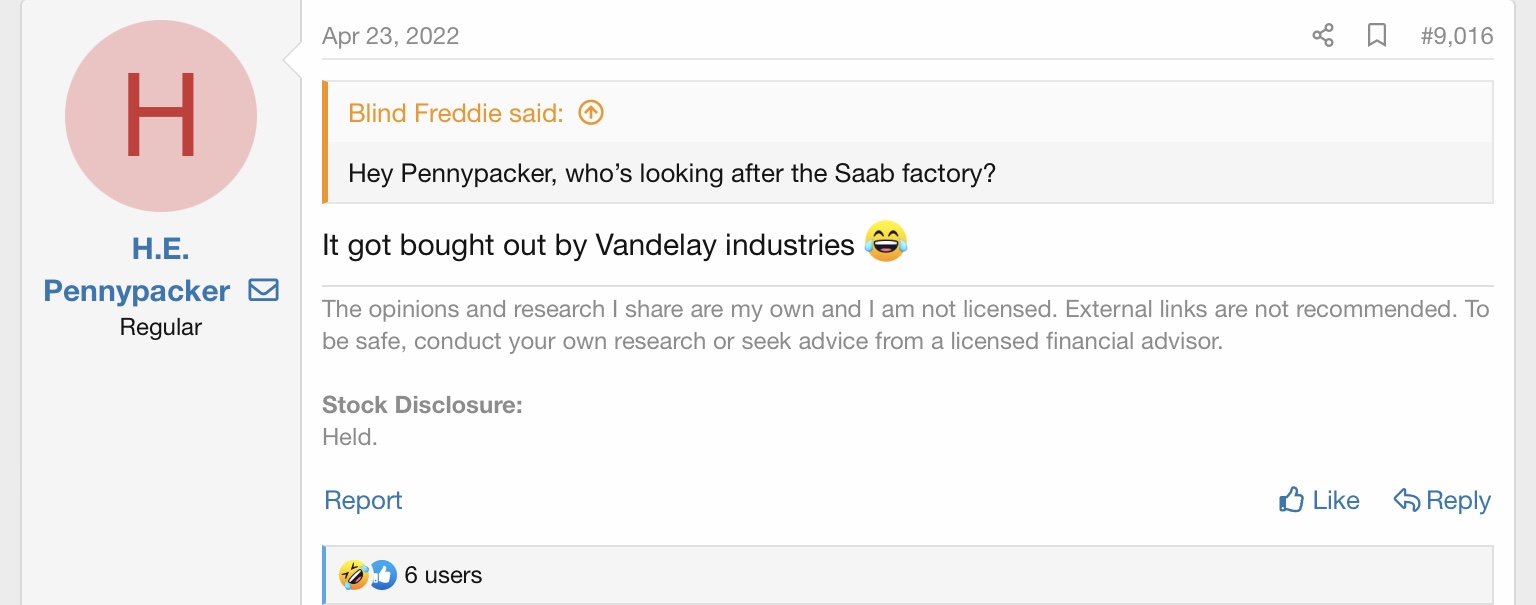This screenshot has height=605, width=1536.
Task: Click the laughing reaction emoji icon
Action: [x=353, y=575]
